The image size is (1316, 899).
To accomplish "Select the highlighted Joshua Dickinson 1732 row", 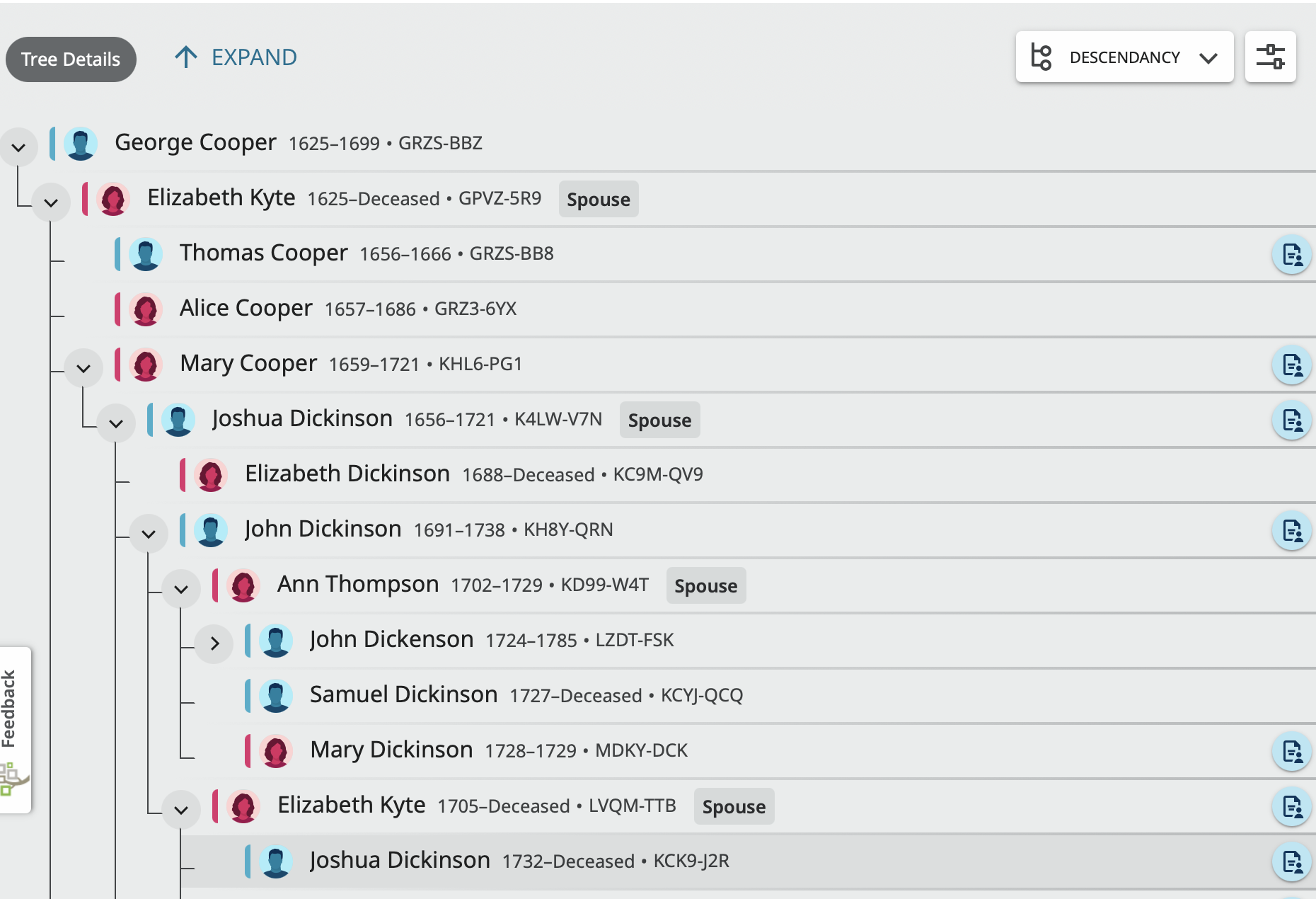I will point(400,861).
